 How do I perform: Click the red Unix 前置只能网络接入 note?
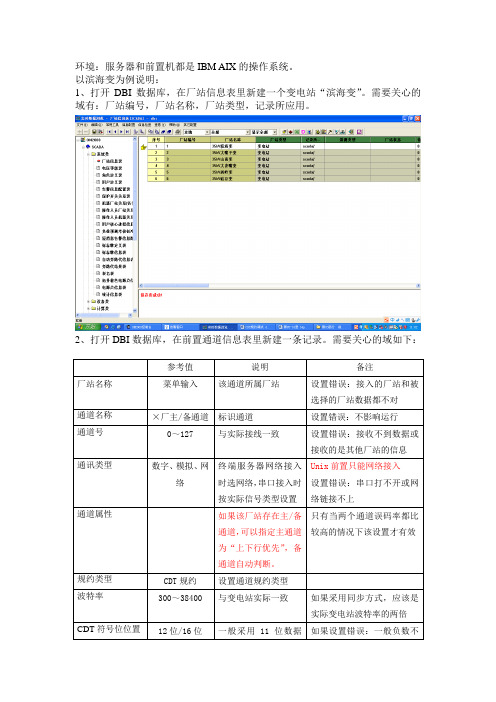coord(355,466)
